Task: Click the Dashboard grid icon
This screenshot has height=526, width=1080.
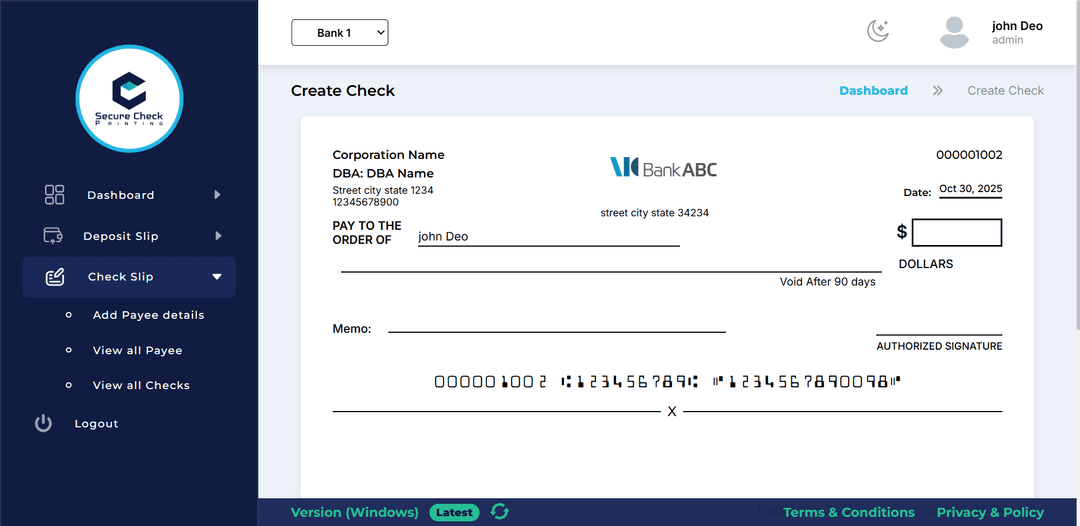Action: click(x=54, y=195)
